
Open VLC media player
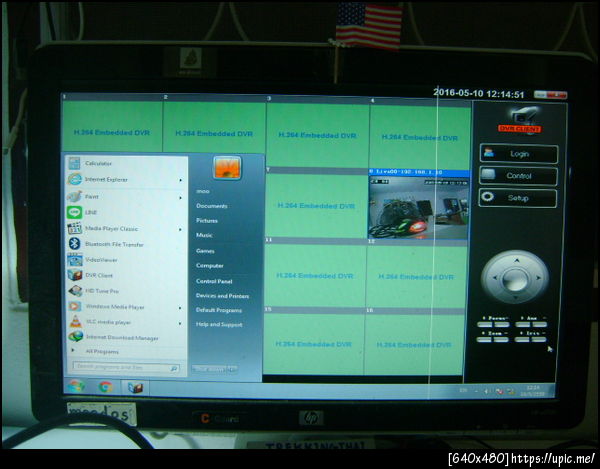pos(126,322)
